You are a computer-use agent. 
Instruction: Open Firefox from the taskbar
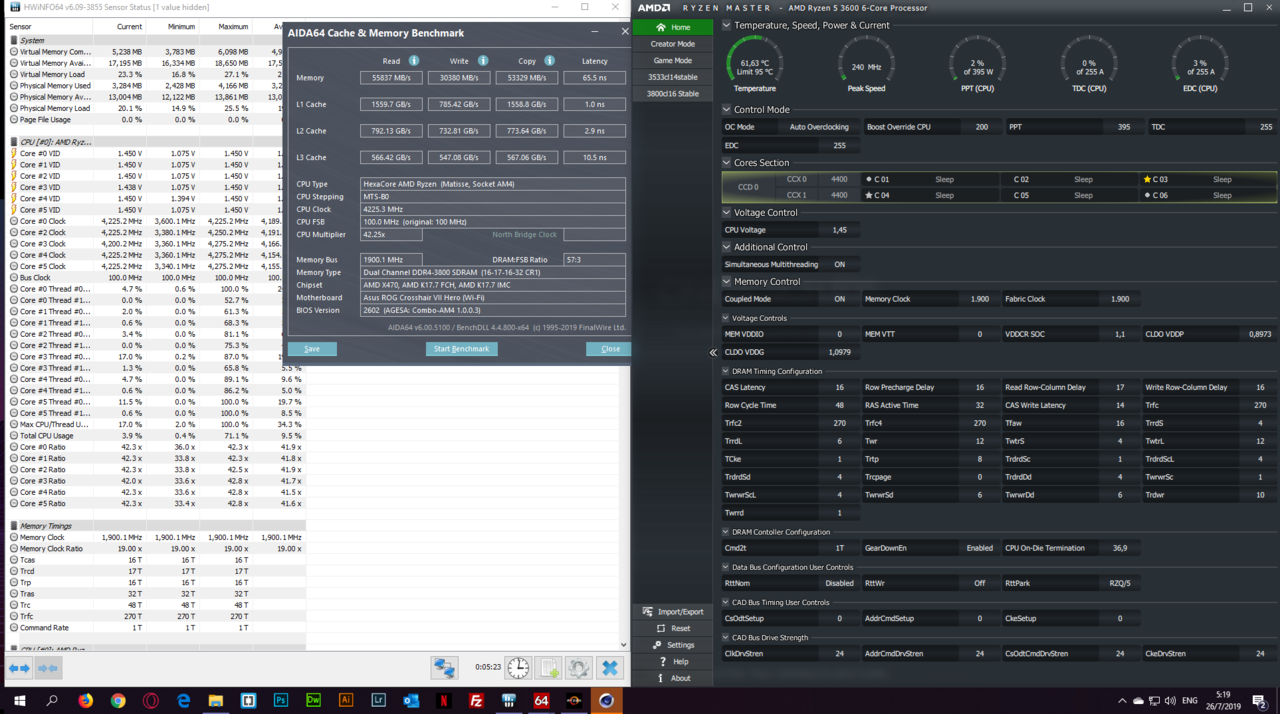click(x=85, y=701)
